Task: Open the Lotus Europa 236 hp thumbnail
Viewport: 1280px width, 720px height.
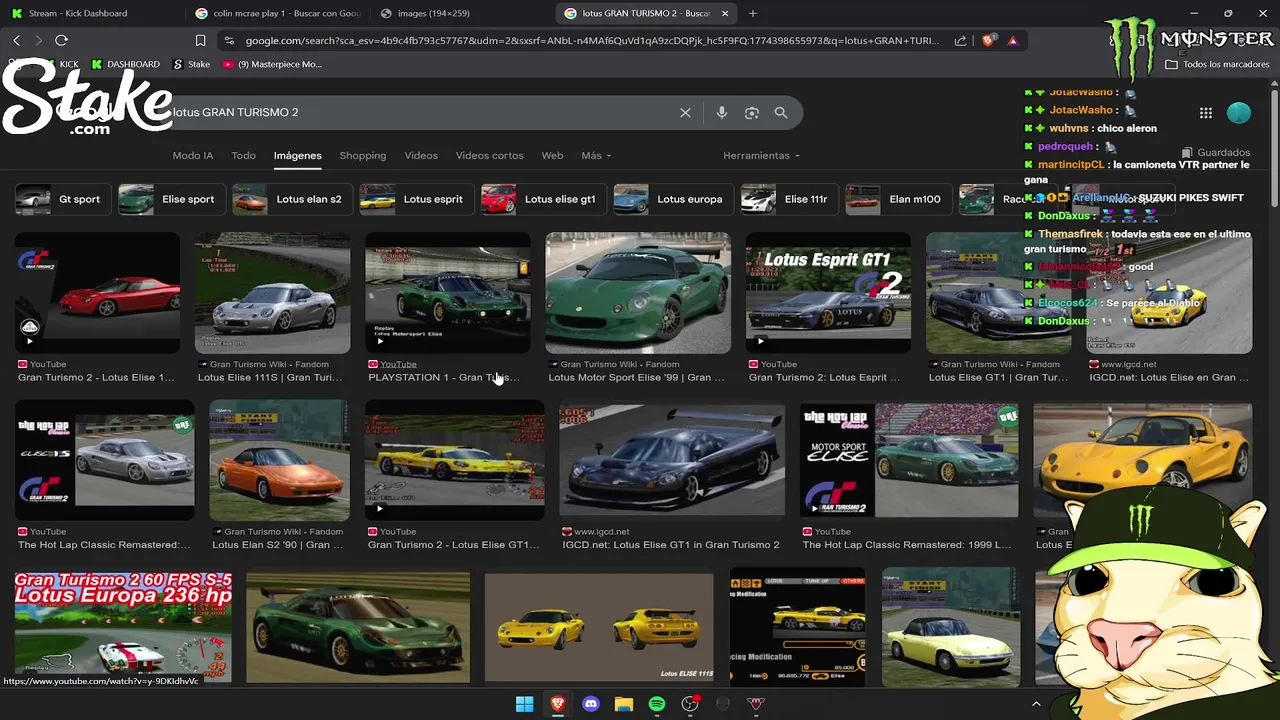Action: (124, 628)
